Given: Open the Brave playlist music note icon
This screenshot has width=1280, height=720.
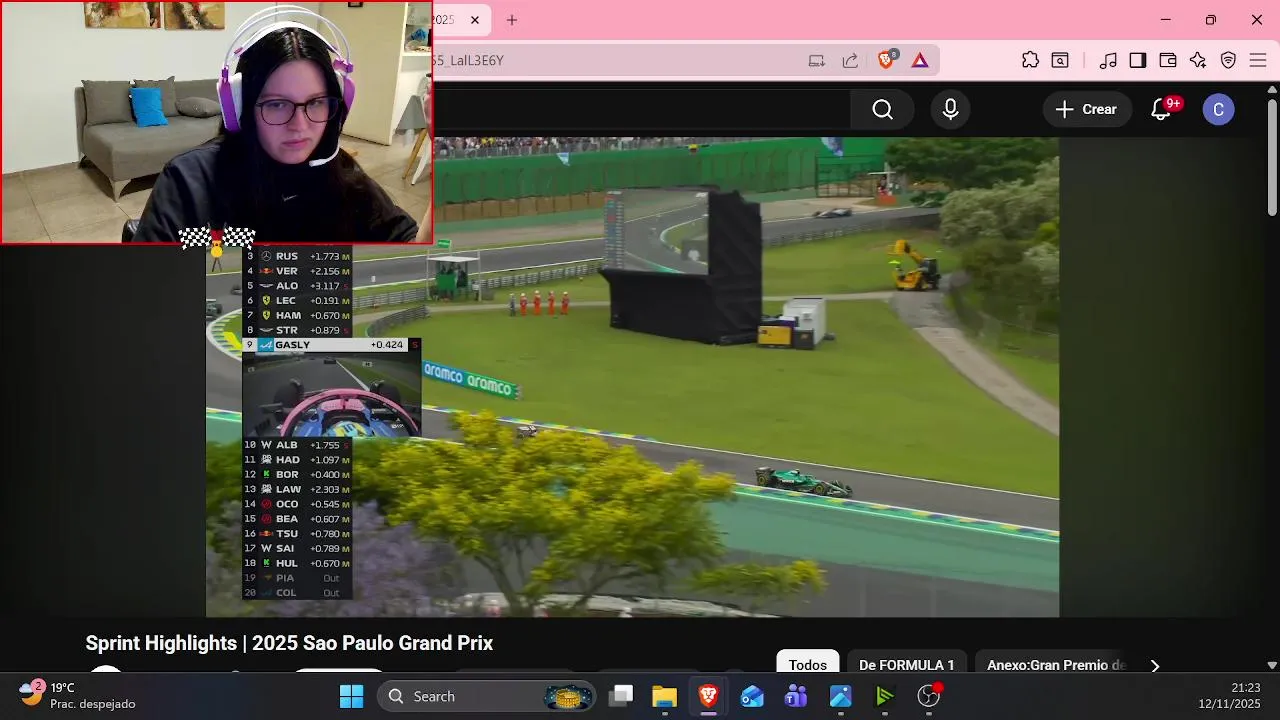Looking at the screenshot, I should tap(1108, 60).
